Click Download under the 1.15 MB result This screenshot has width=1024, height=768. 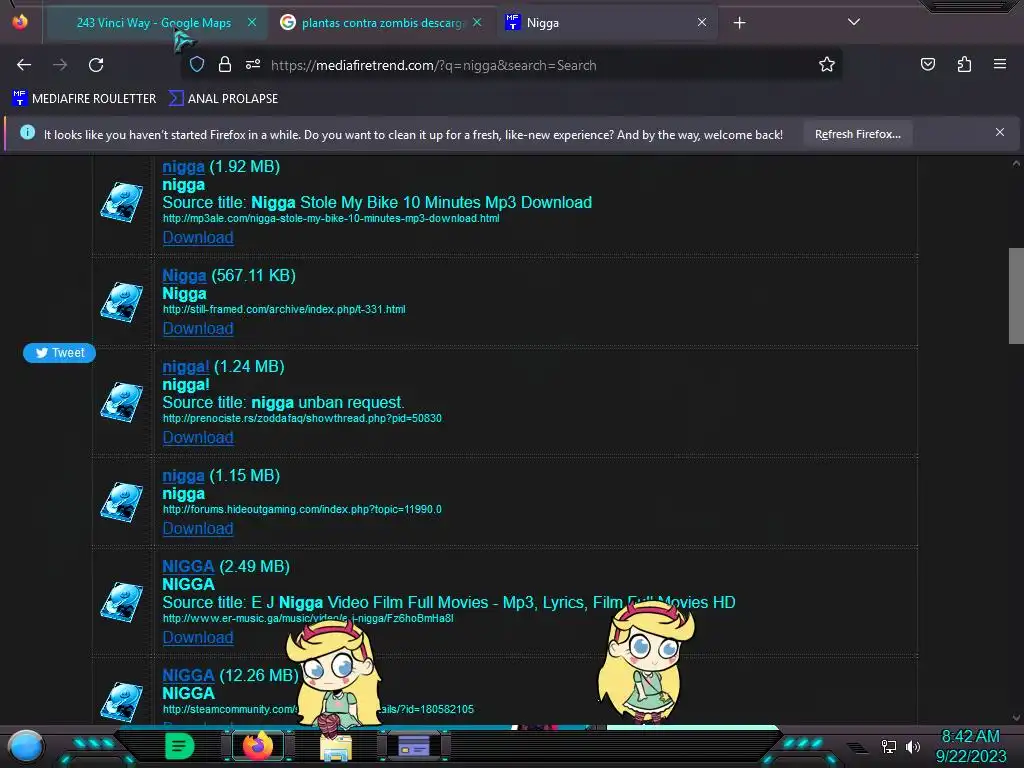(x=198, y=528)
